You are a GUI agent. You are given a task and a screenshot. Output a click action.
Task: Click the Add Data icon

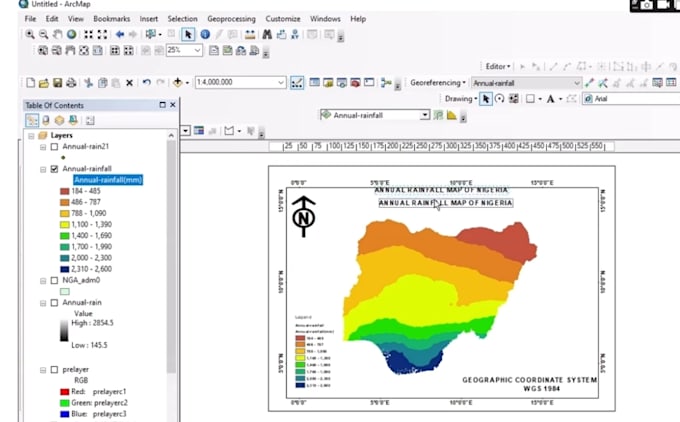tap(177, 82)
